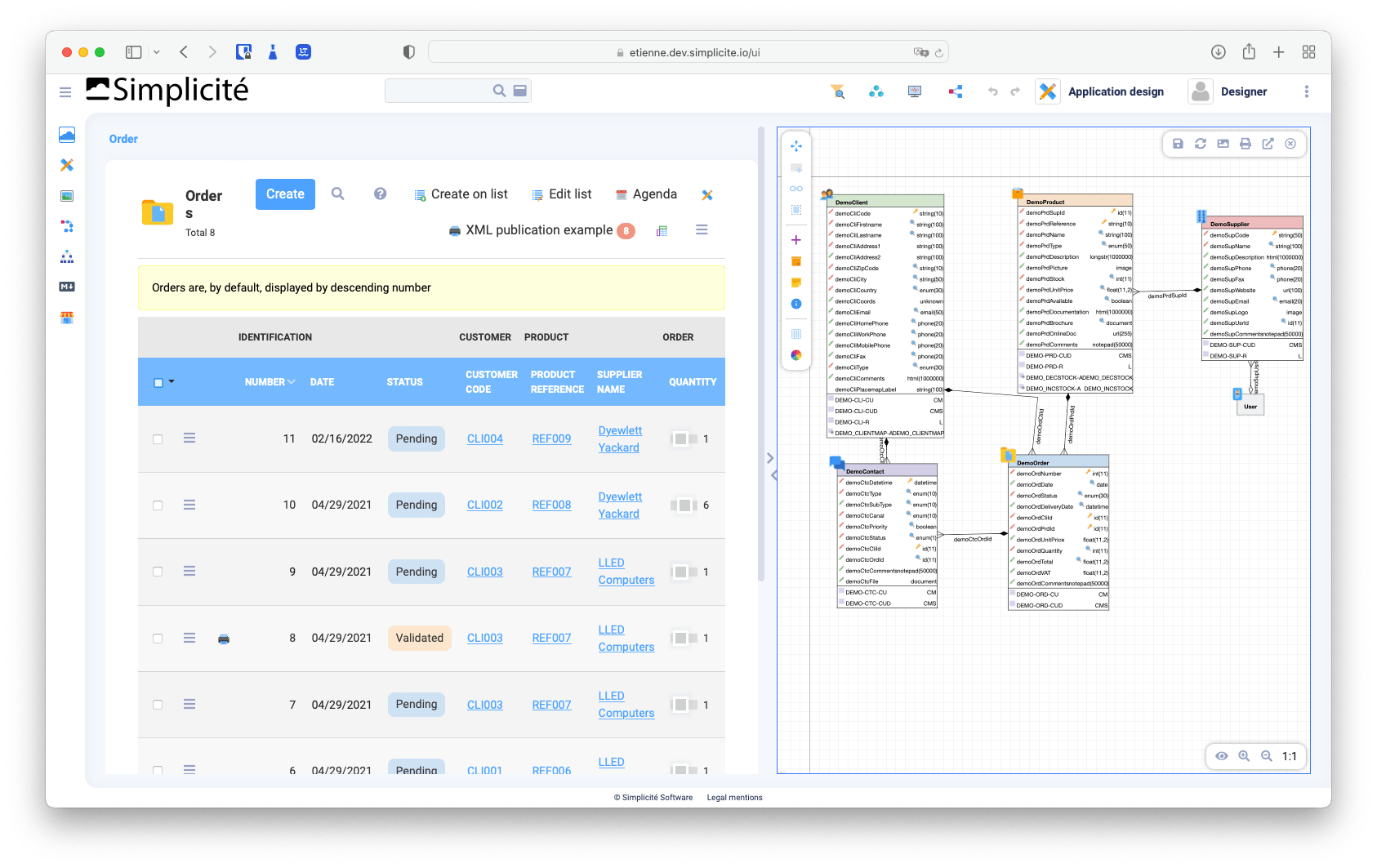Add an element with the plus tool

tap(796, 240)
